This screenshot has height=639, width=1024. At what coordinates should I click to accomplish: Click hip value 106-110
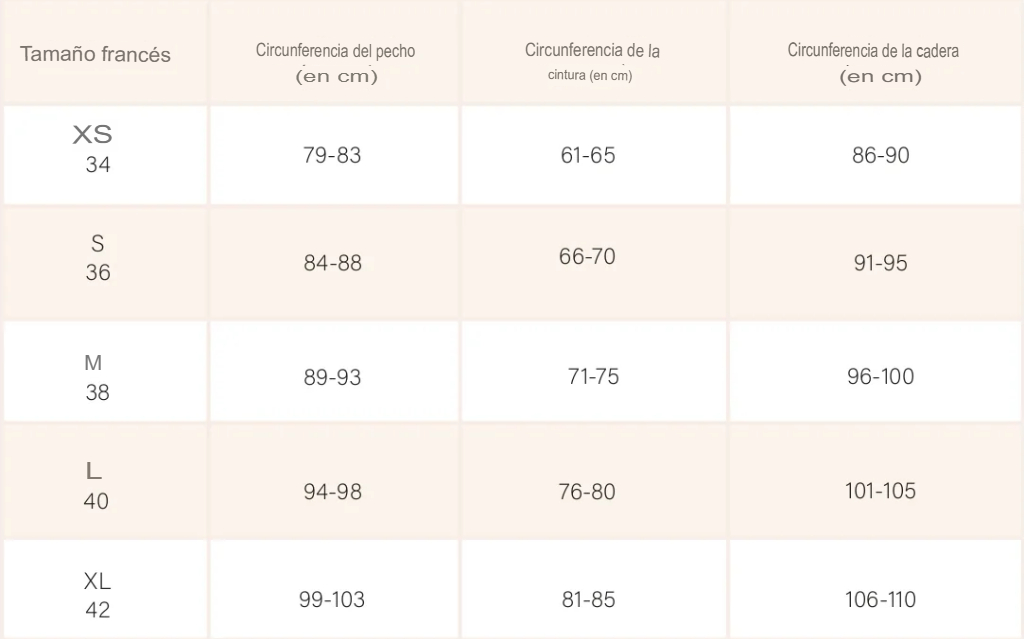(880, 600)
